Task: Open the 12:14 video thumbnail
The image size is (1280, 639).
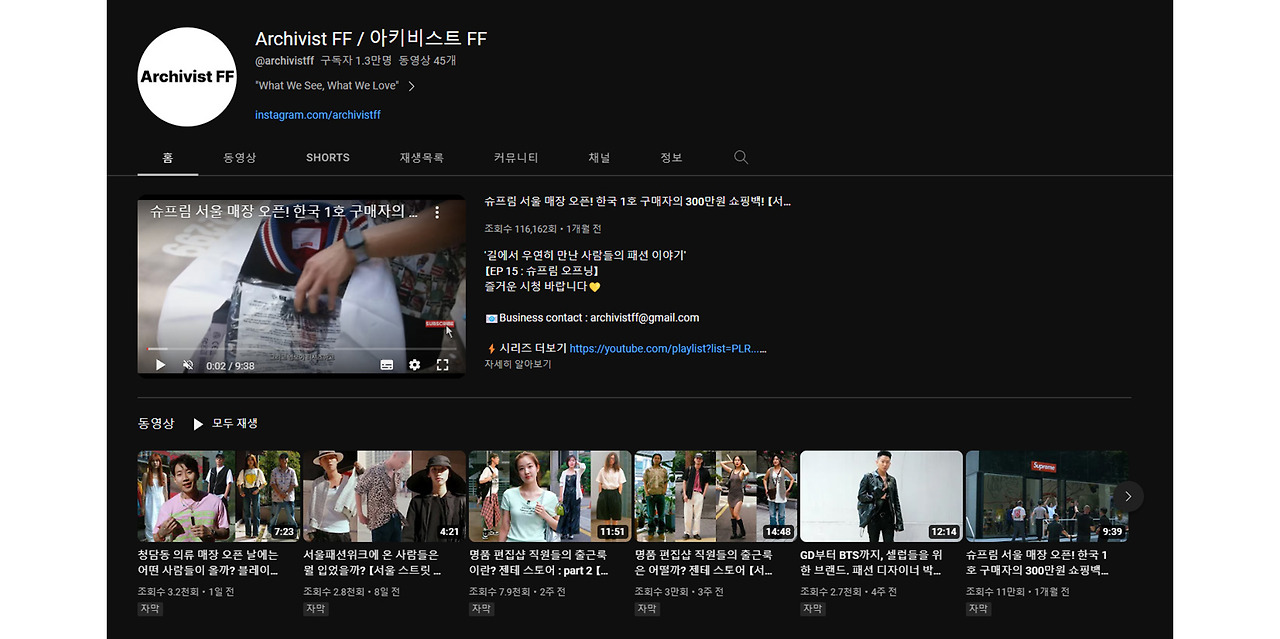Action: 881,496
